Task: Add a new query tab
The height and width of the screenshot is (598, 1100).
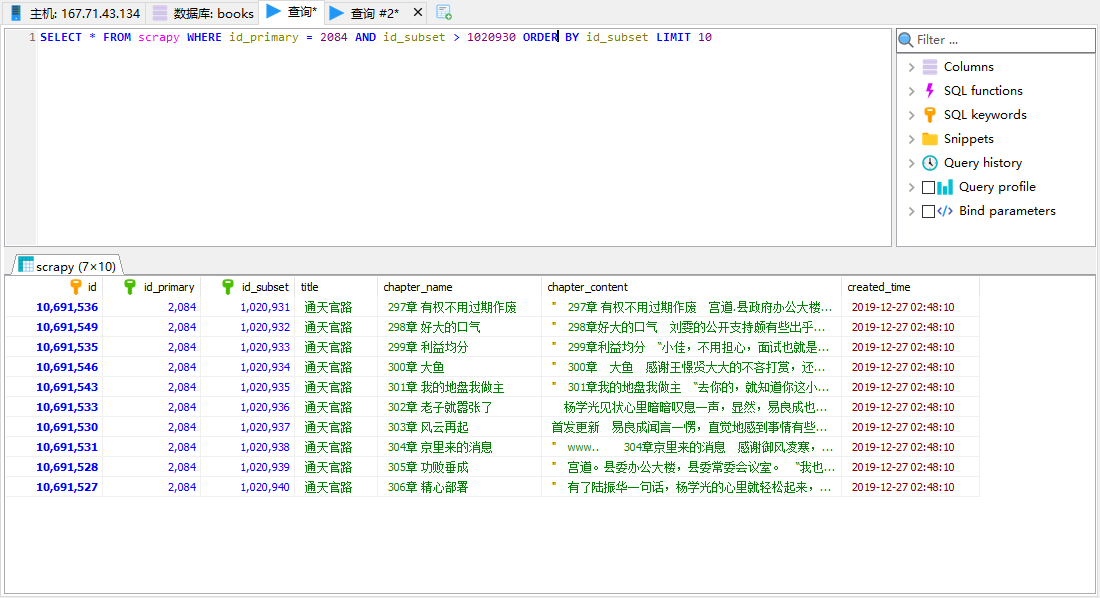Action: tap(443, 12)
